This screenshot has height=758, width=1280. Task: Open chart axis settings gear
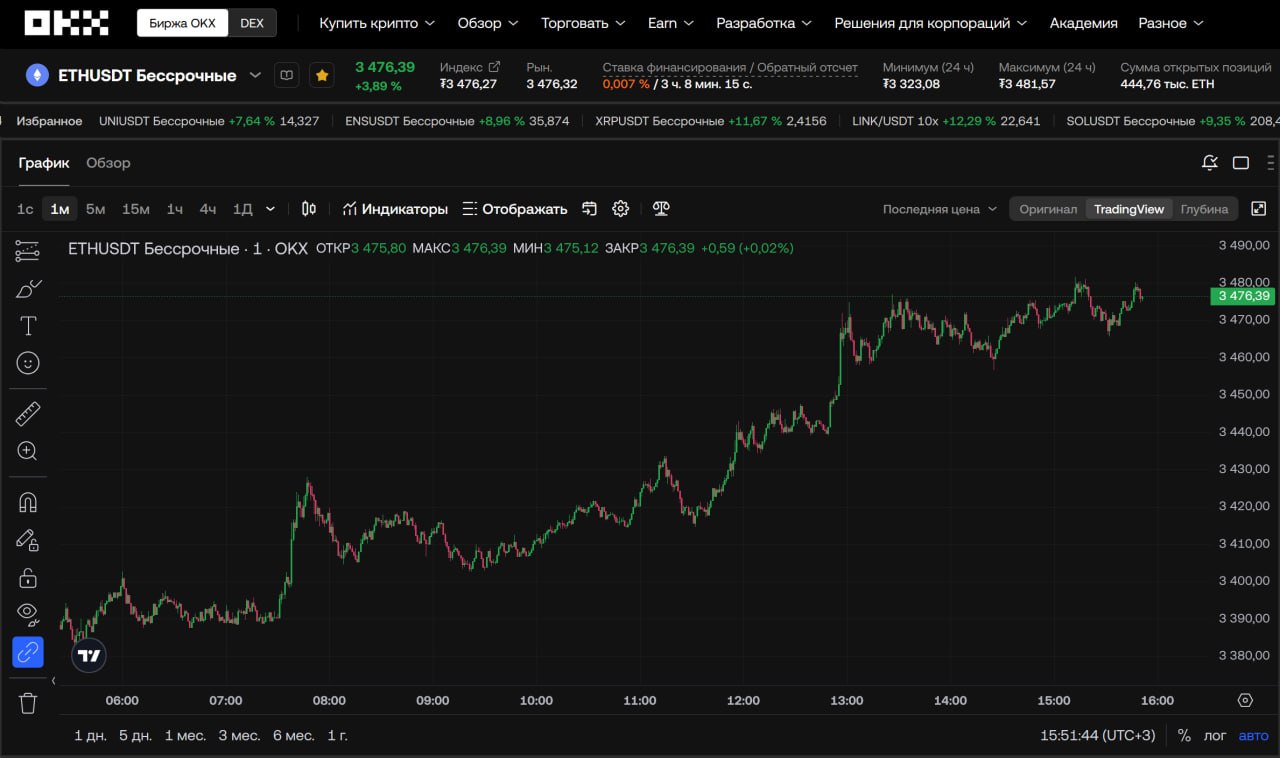pos(1245,700)
